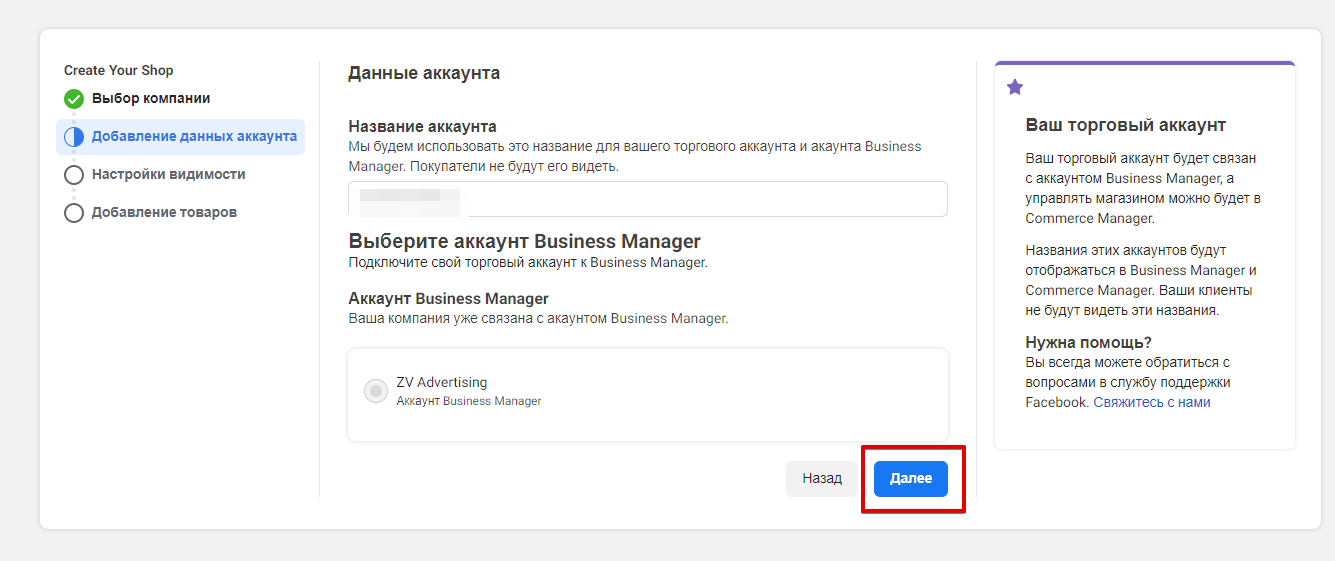
Task: Click the green checkmark beside Выбор компании
Action: [73, 99]
